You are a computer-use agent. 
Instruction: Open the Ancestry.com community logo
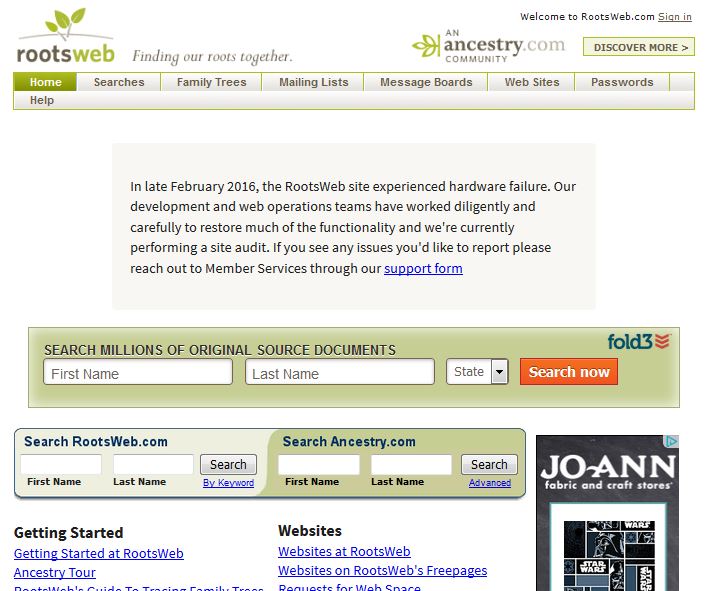[x=489, y=46]
